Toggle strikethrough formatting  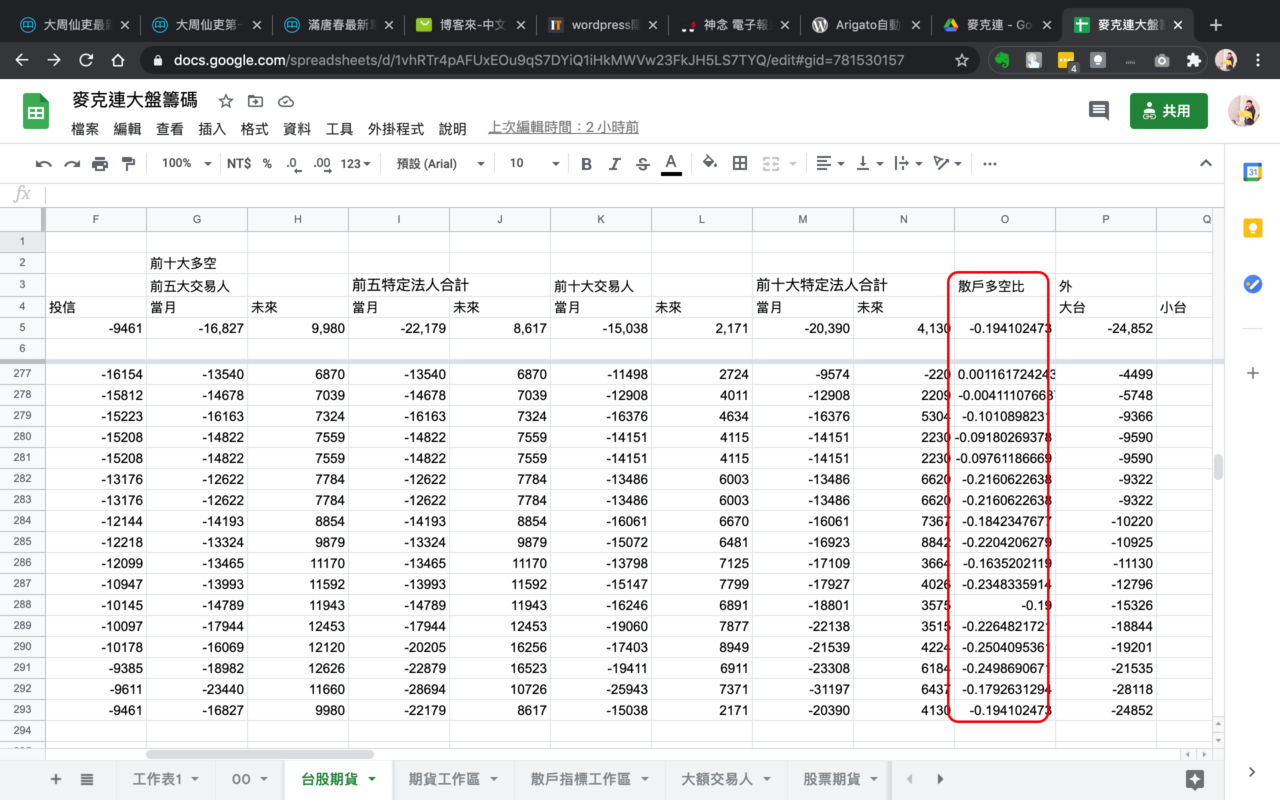pos(642,164)
